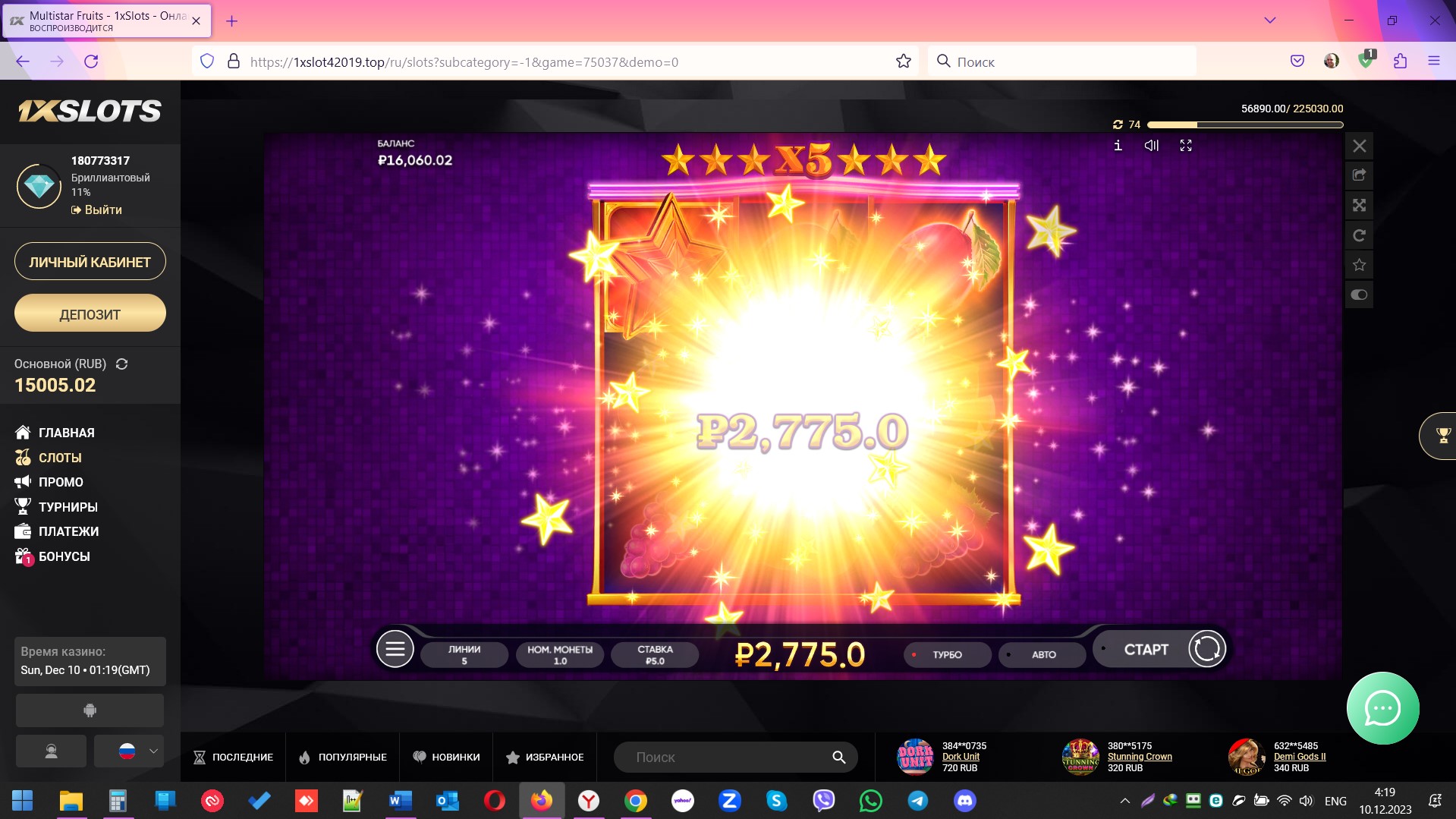The width and height of the screenshot is (1456, 819).
Task: Add game to favorites star
Action: [1359, 265]
